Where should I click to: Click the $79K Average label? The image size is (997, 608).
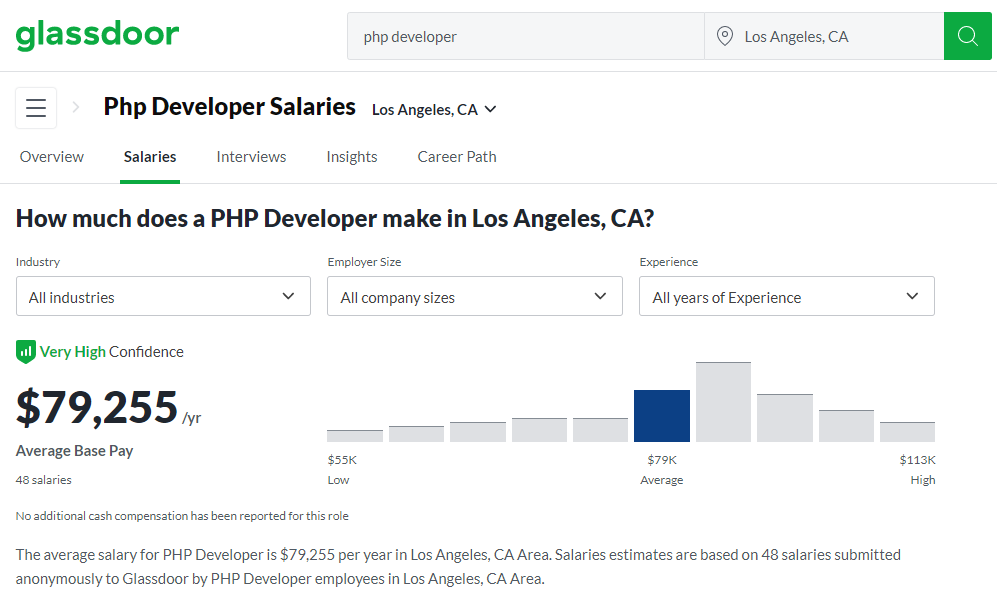(x=662, y=469)
